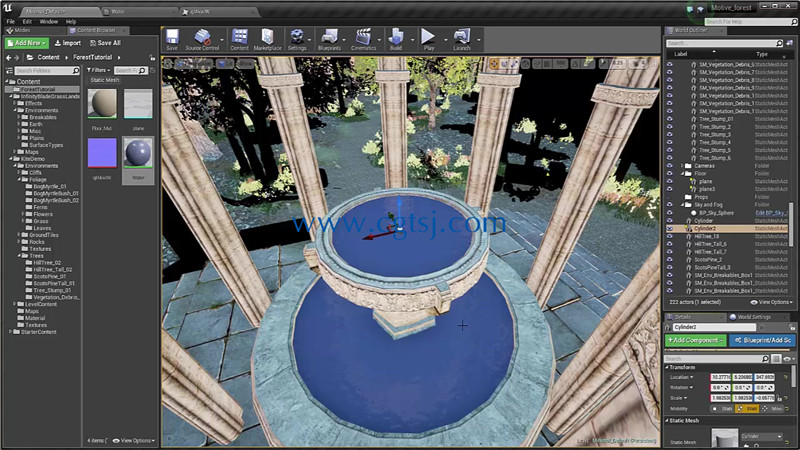
Task: Open the Settings toolbar icon
Action: point(296,39)
